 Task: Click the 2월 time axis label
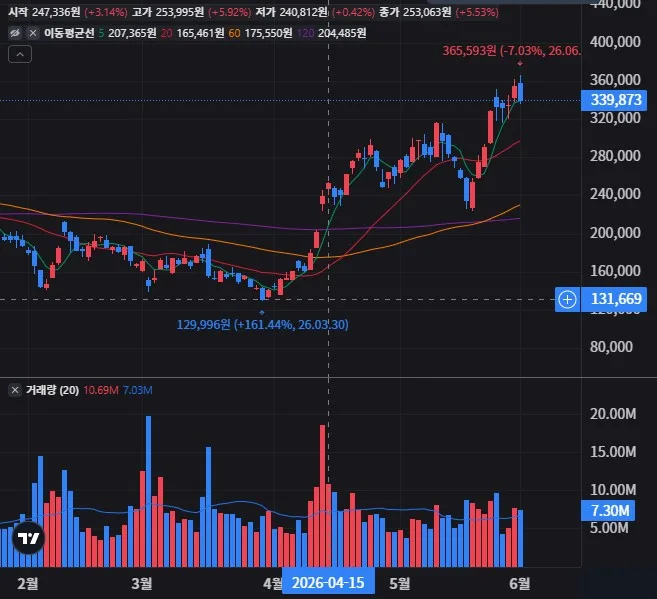28,583
